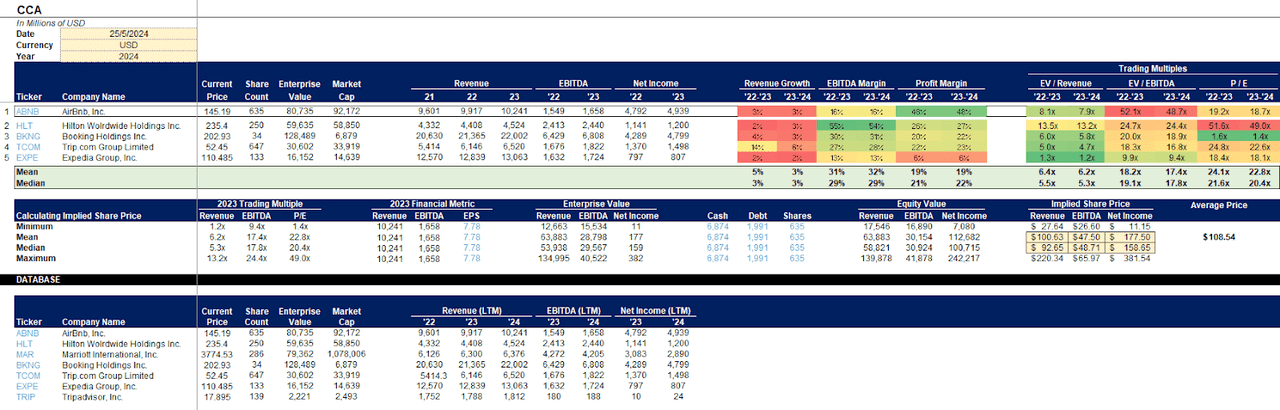Click the Minimum row label

coord(35,227)
